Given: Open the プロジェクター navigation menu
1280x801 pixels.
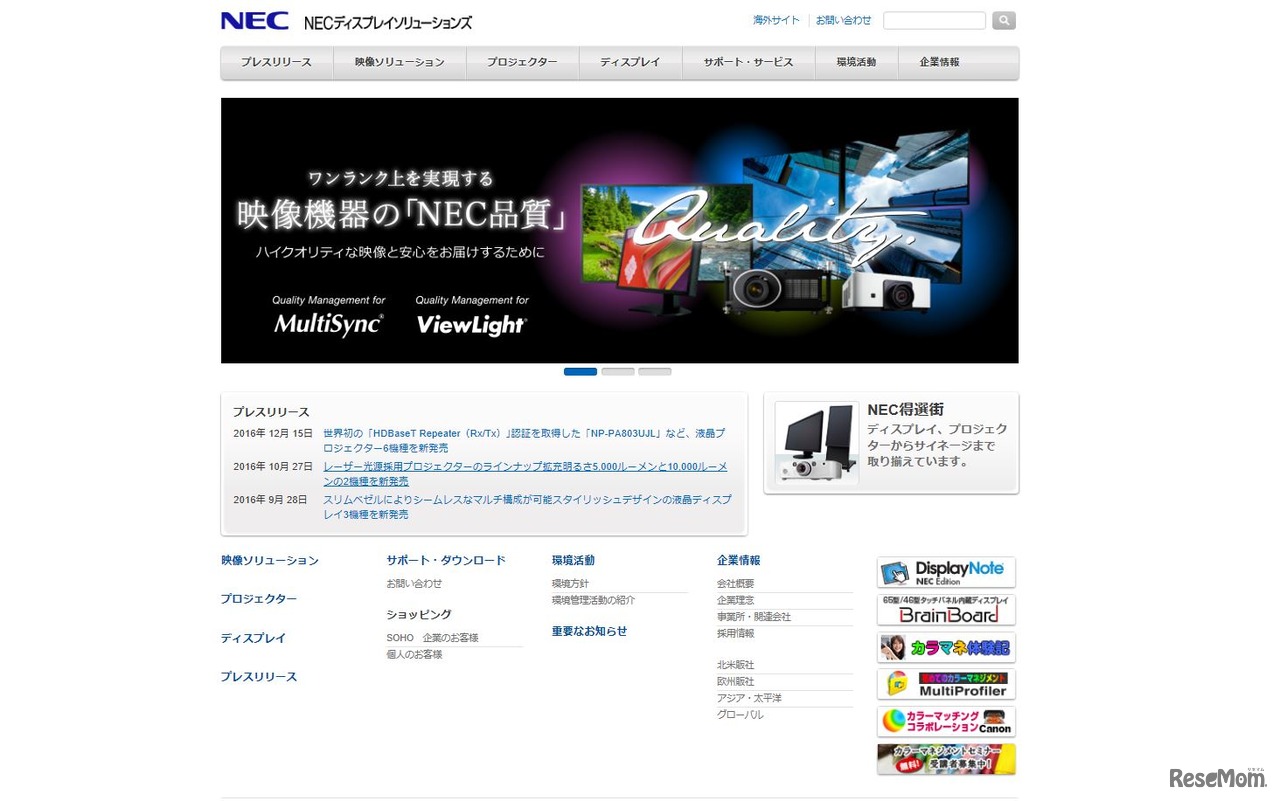Looking at the screenshot, I should (x=522, y=62).
